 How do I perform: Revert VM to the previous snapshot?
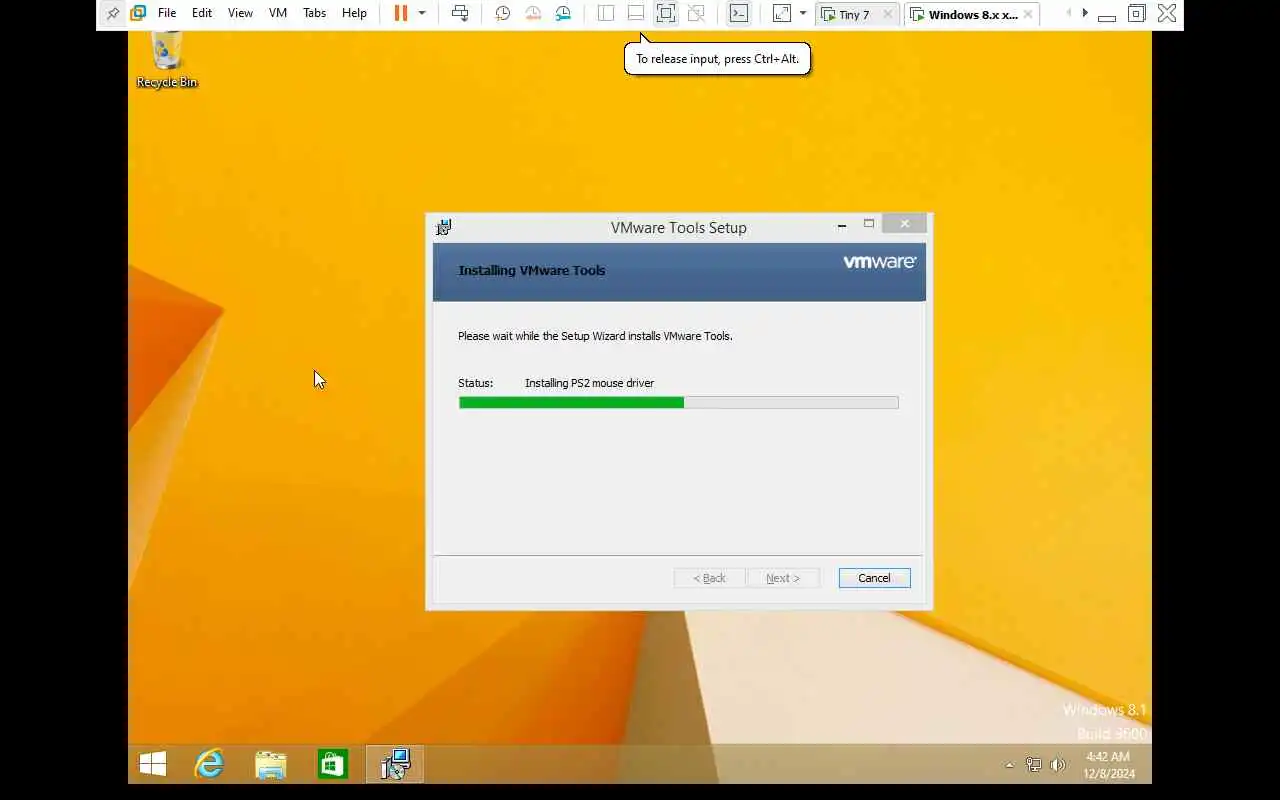tap(533, 13)
